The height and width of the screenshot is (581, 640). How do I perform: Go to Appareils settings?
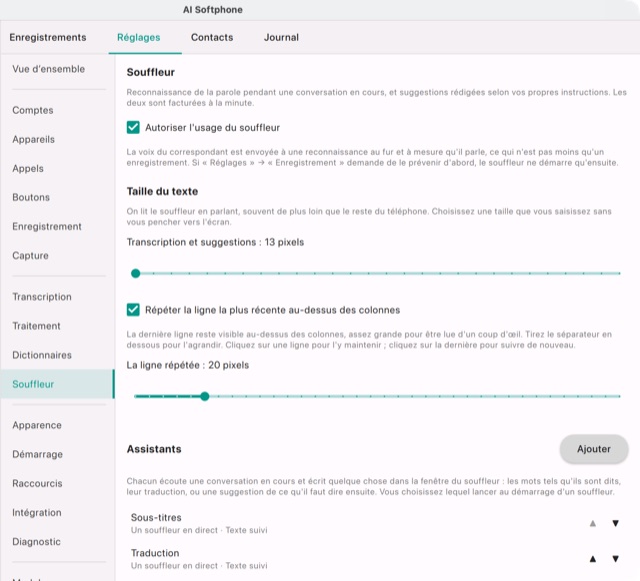(57, 139)
